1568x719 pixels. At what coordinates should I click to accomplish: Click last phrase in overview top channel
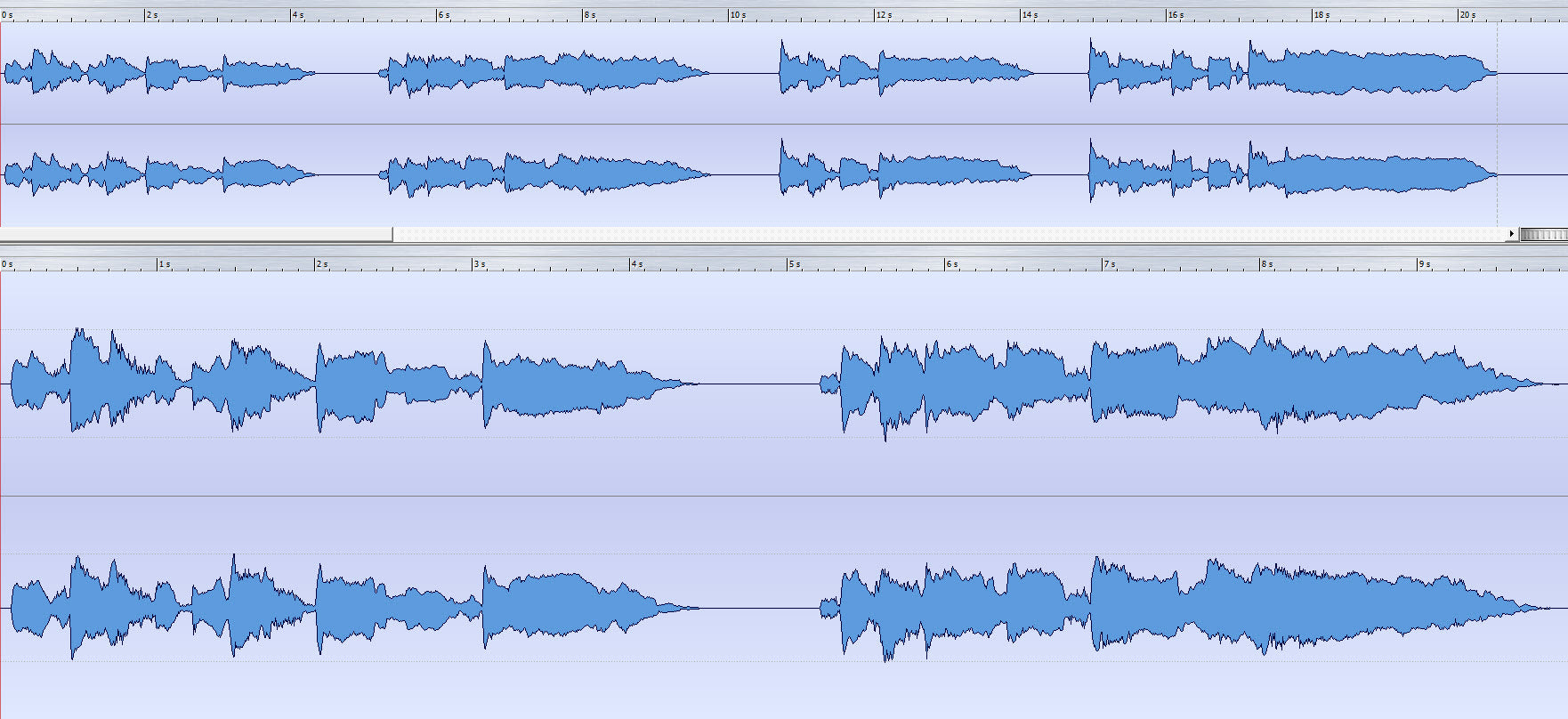tap(1290, 73)
